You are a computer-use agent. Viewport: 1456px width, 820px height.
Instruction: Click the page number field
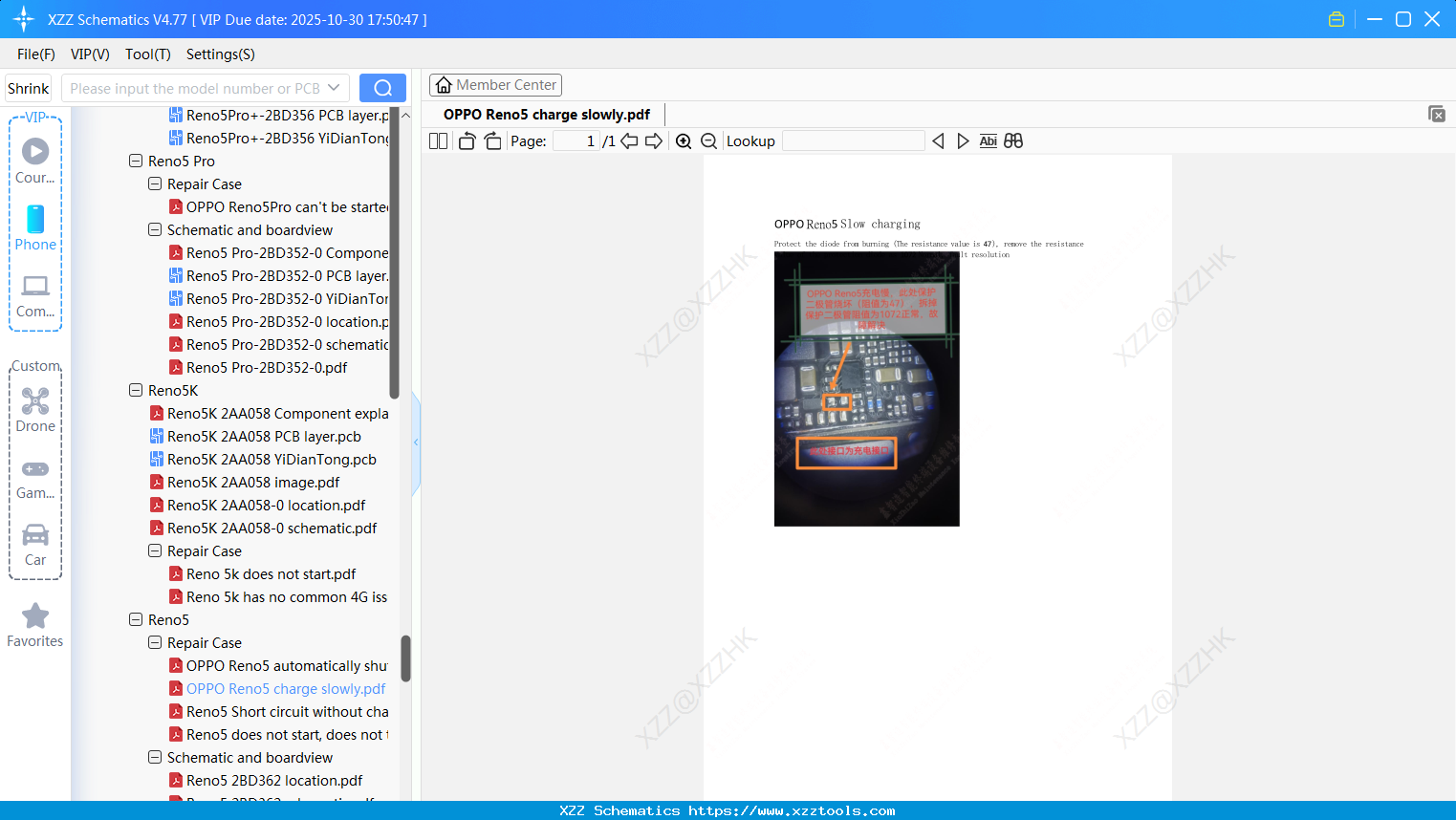[576, 141]
